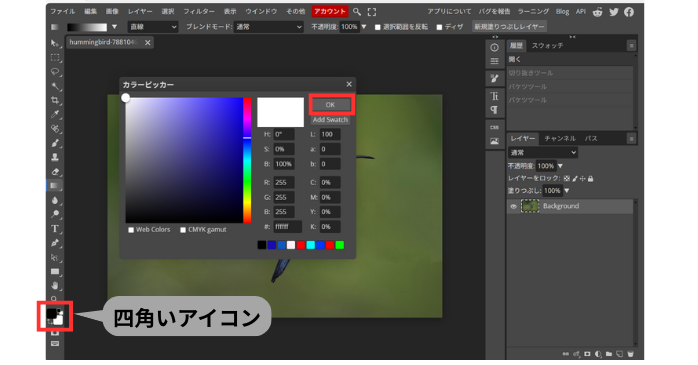Toggle fullscreen mode icon
698x365 pixels.
[372, 12]
